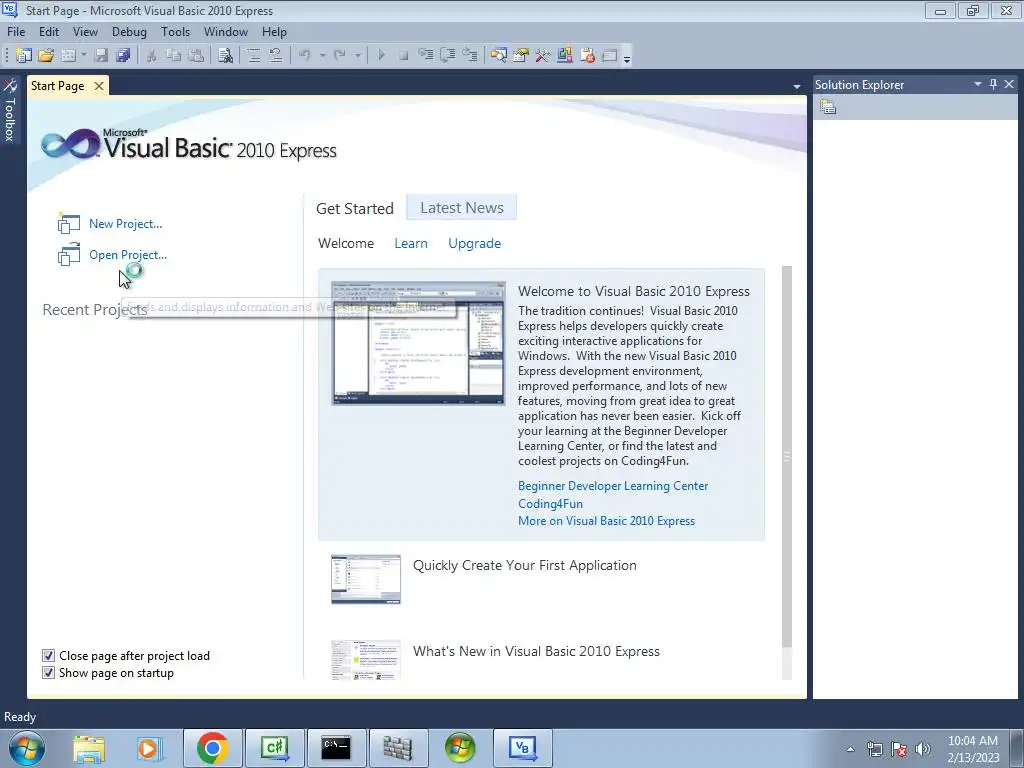Select Quickly Create Your First Application item
This screenshot has width=1024, height=768.
524,566
